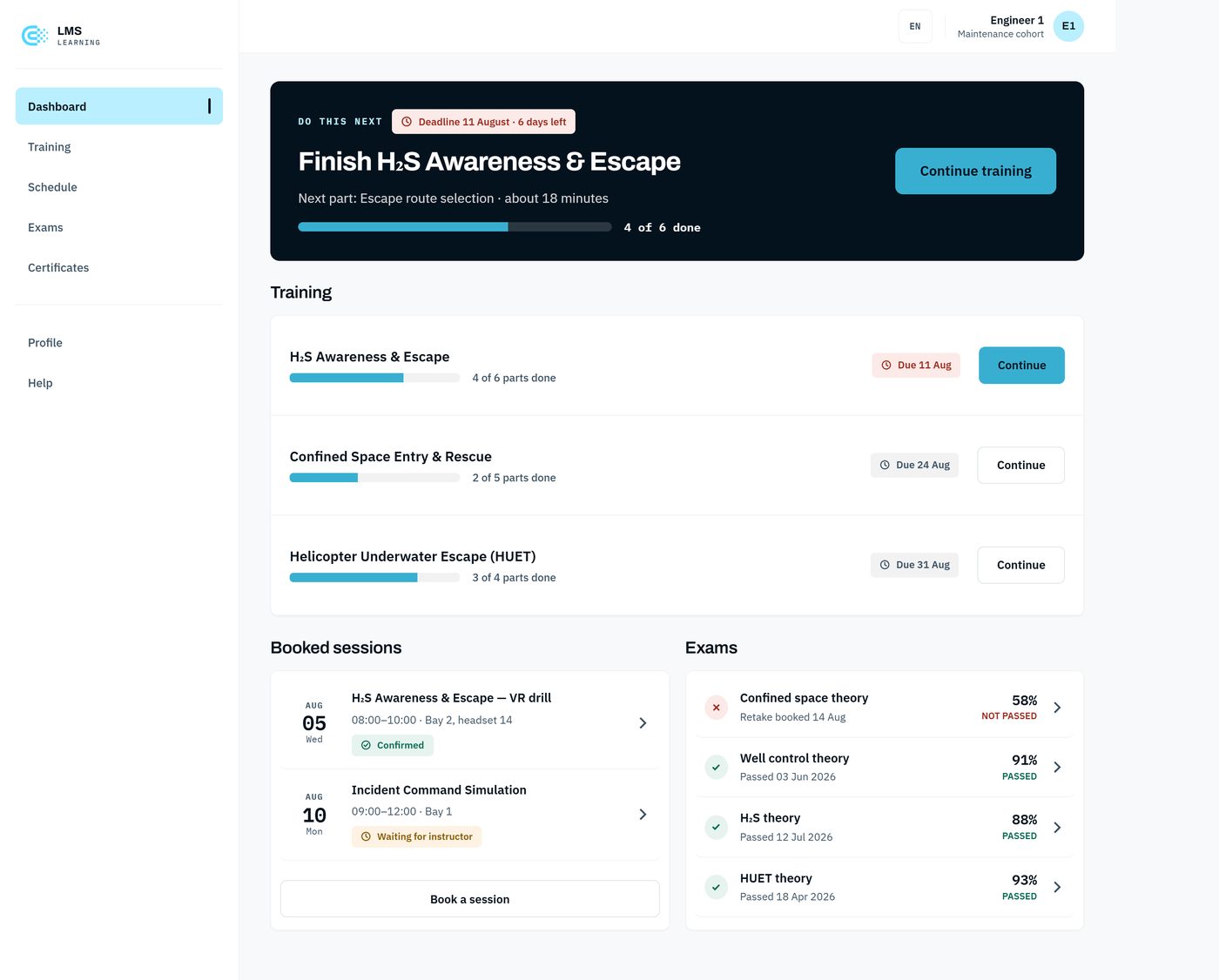The width and height of the screenshot is (1219, 980).
Task: Click the Confirmed status badge
Action: [393, 745]
